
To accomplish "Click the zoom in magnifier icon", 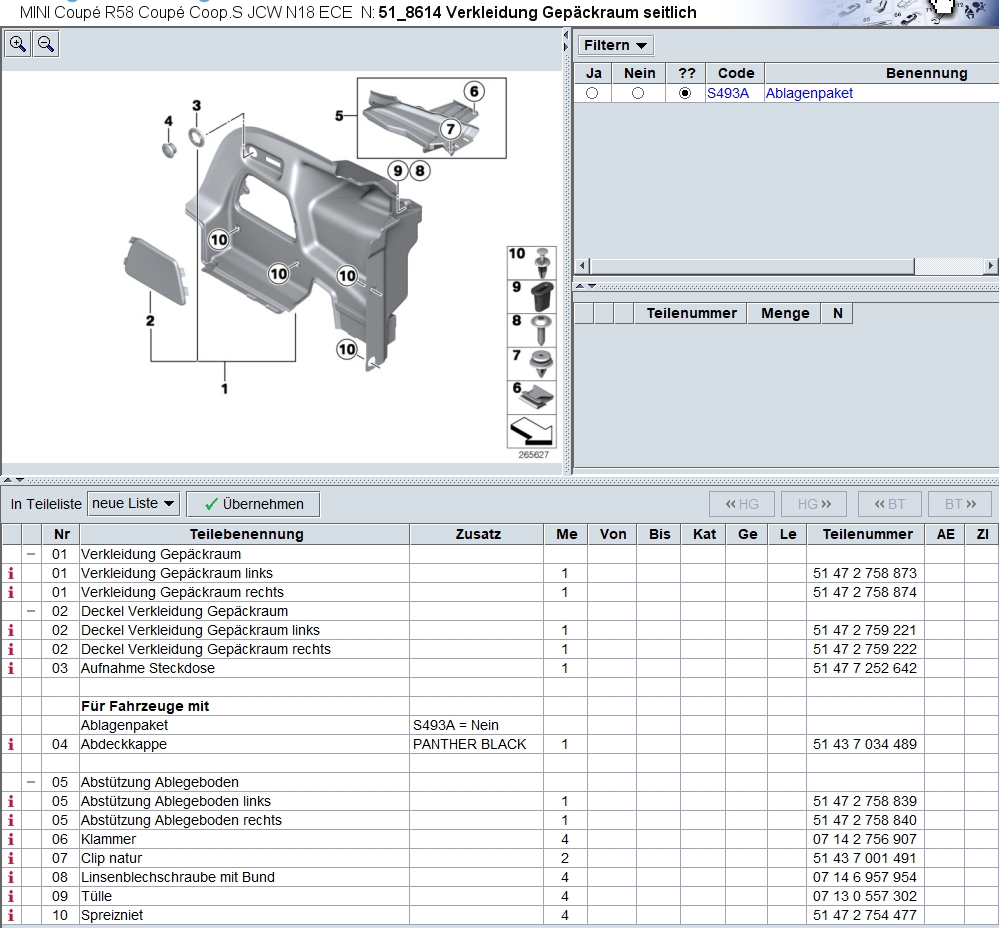I will pos(18,44).
